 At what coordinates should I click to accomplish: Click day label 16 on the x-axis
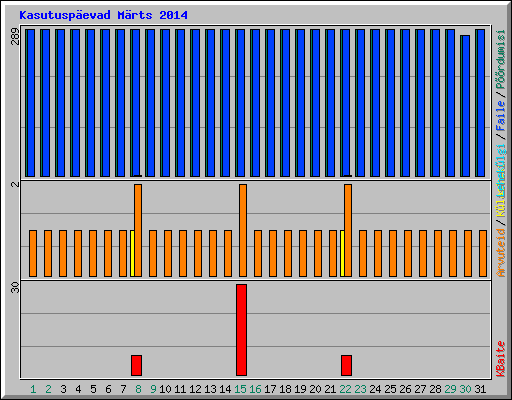pyautogui.click(x=255, y=389)
